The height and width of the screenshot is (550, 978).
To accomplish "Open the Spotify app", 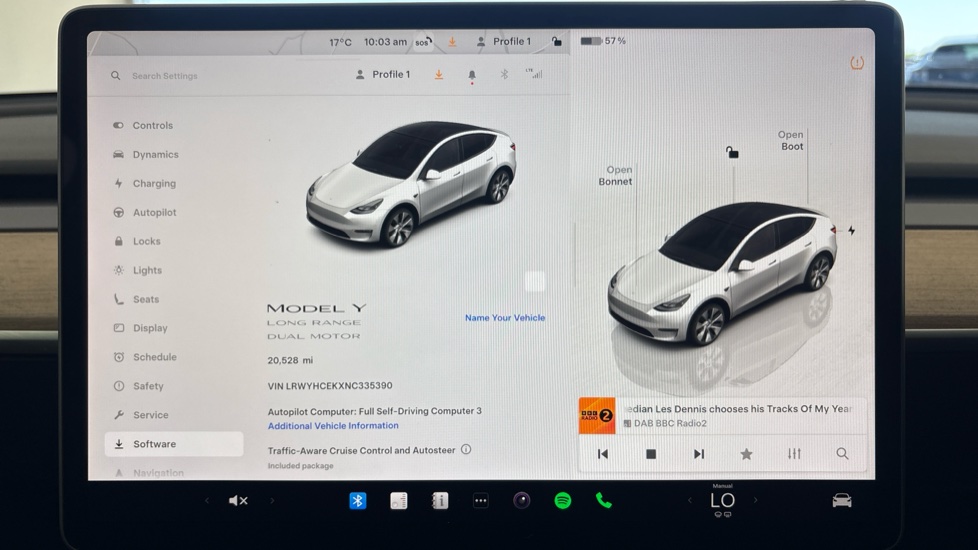I will click(x=563, y=501).
